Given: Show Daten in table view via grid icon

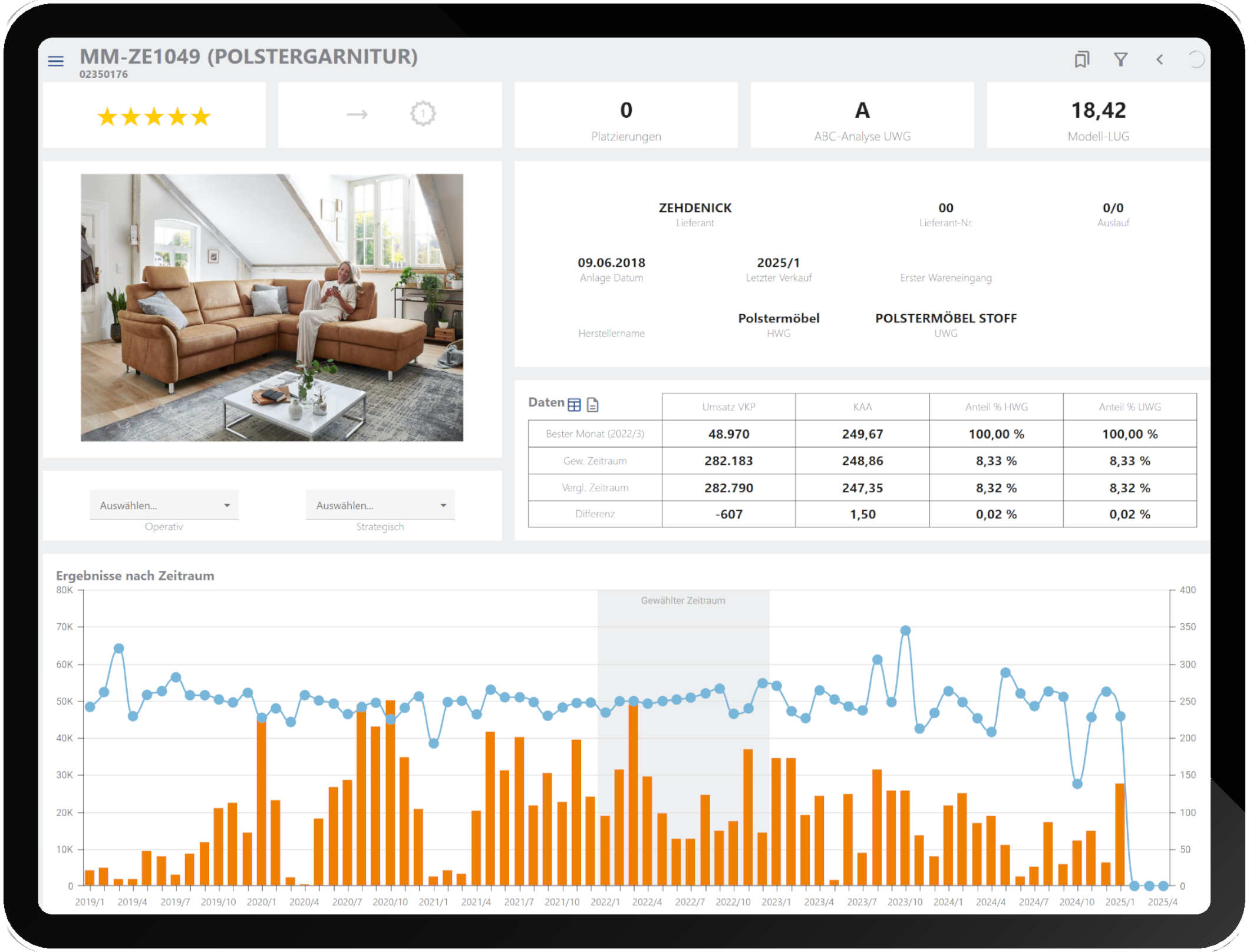Looking at the screenshot, I should [573, 404].
